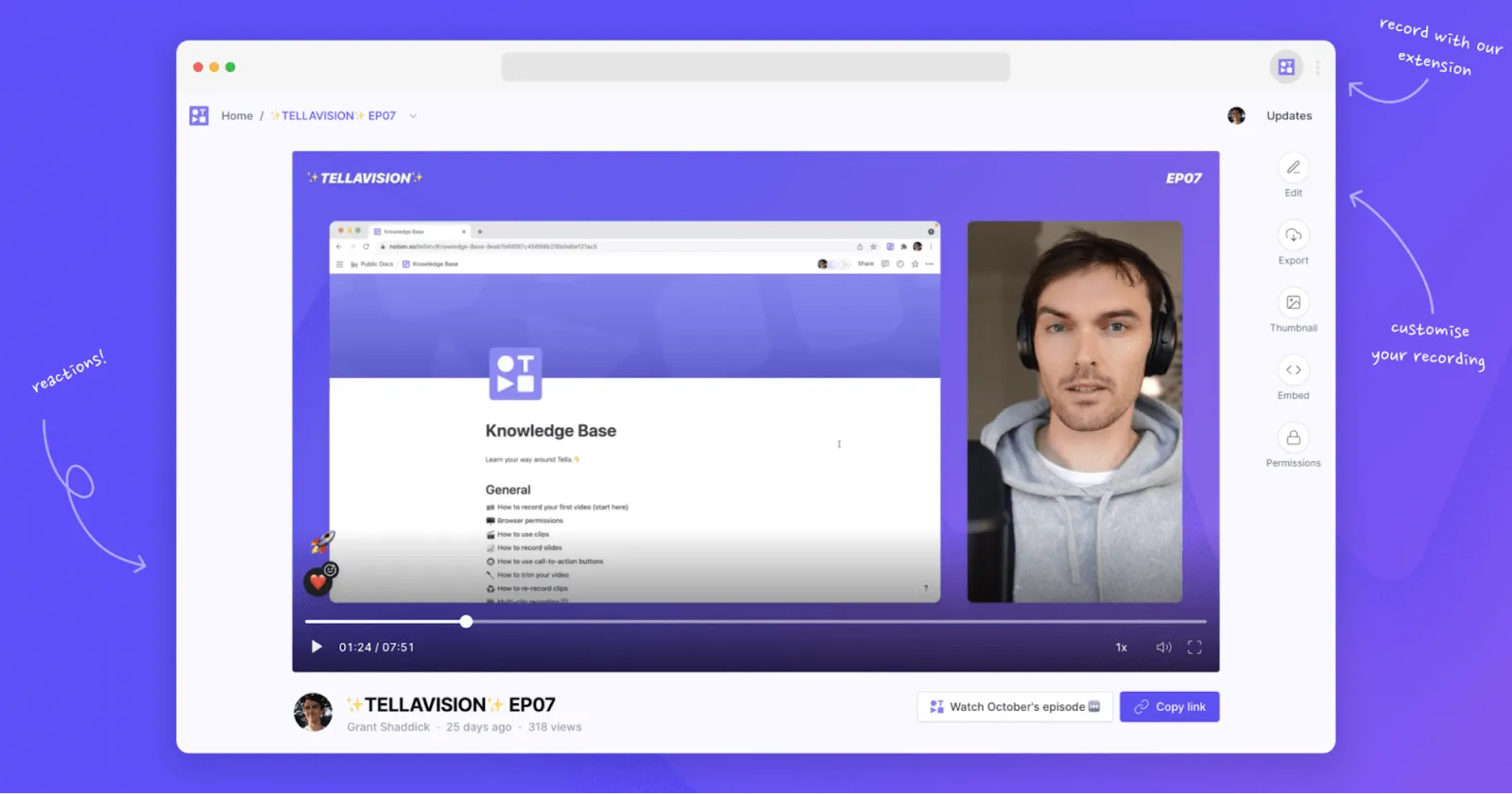Click the video progress bar handle
This screenshot has width=1512, height=794.
click(466, 621)
